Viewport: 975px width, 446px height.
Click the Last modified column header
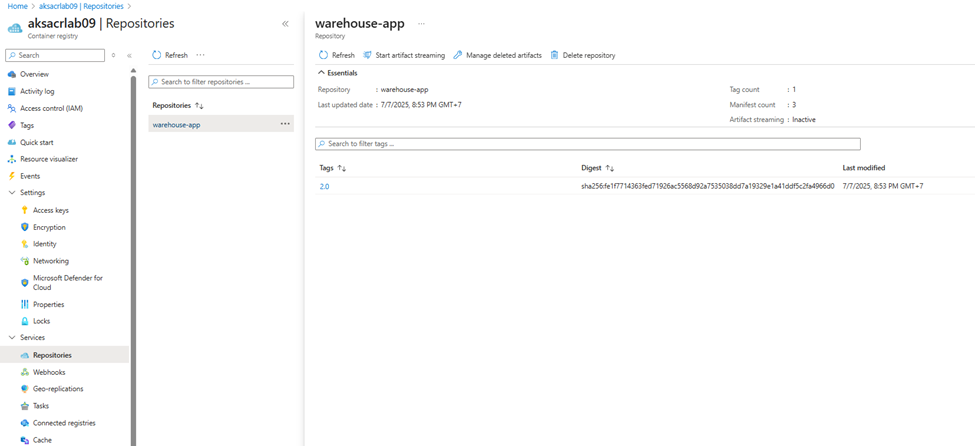pyautogui.click(x=864, y=168)
